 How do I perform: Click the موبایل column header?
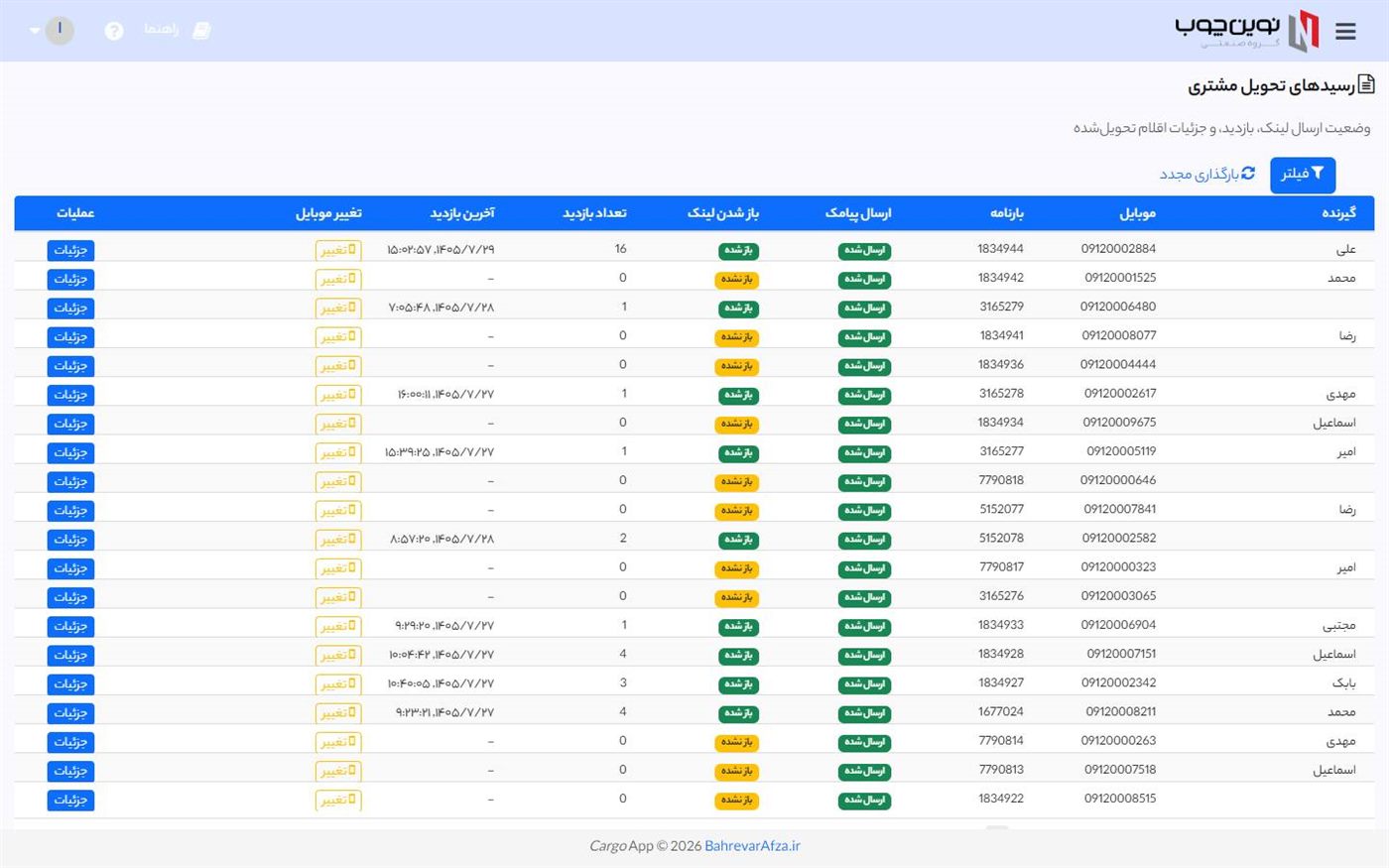pyautogui.click(x=1137, y=213)
